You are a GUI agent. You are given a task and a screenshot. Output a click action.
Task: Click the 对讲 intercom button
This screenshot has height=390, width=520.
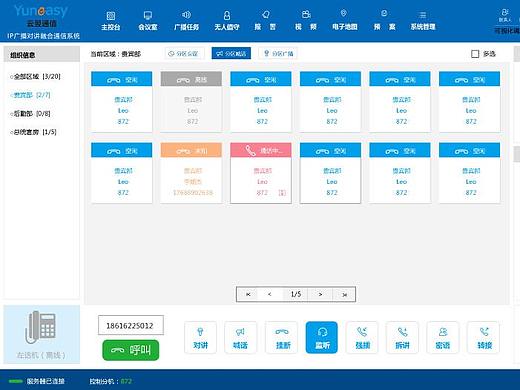pyautogui.click(x=200, y=338)
